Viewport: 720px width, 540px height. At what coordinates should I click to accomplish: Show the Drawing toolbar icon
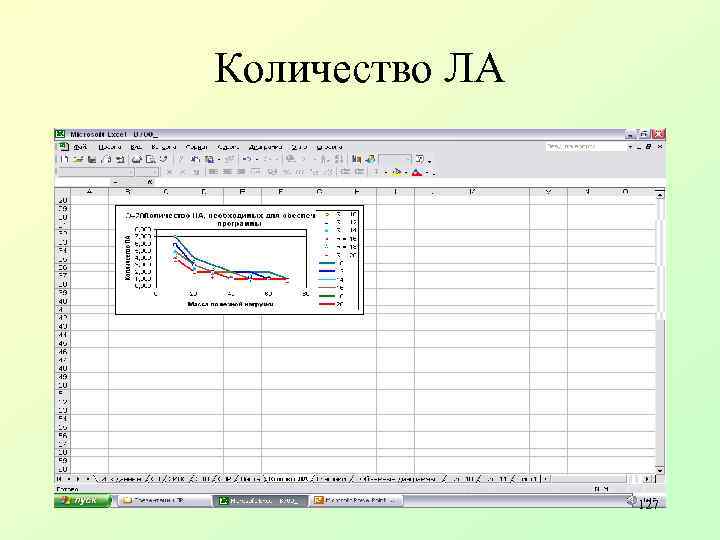pos(370,159)
